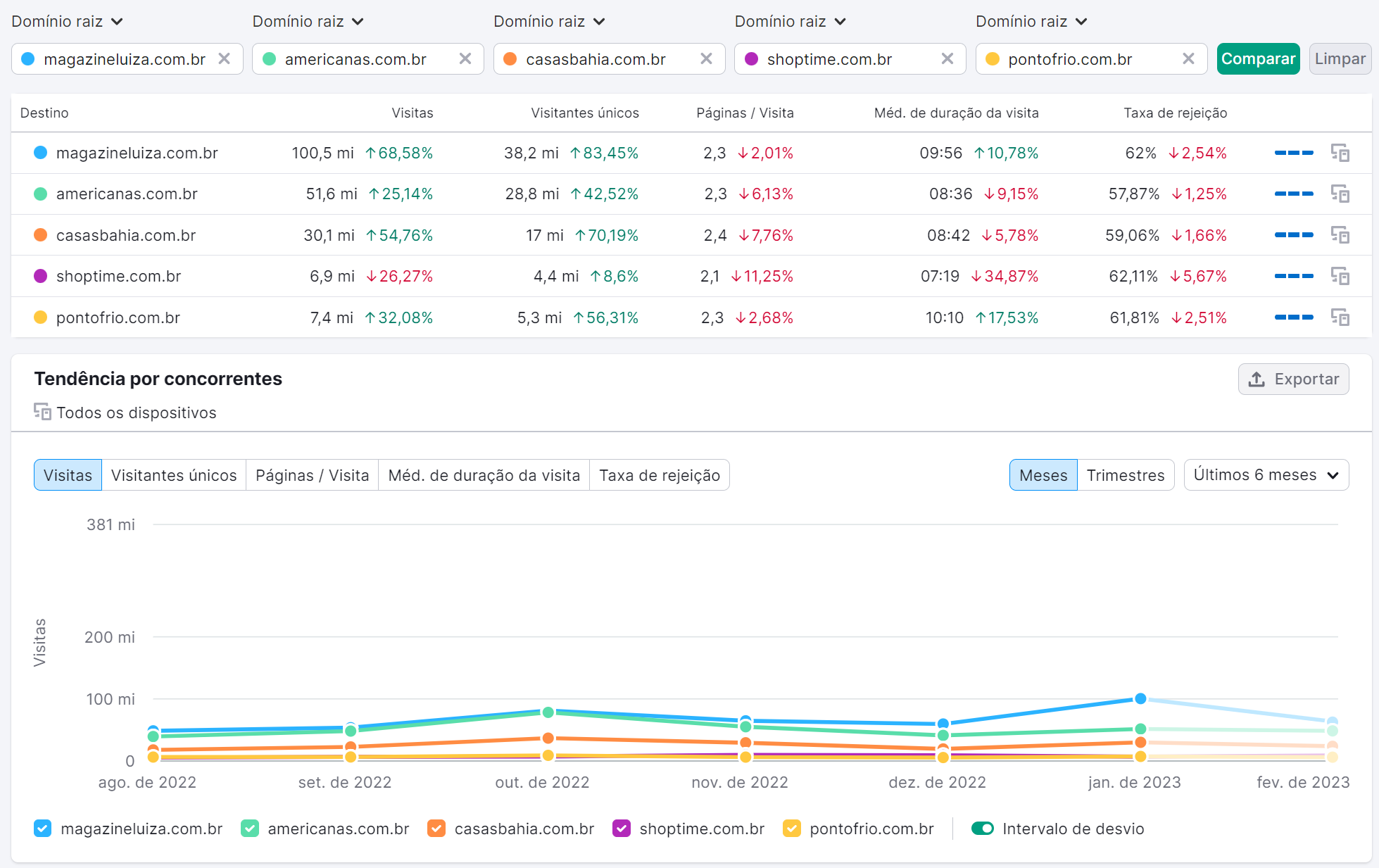Image resolution: width=1379 pixels, height=868 pixels.
Task: Expand Domínio raiz dropdown above pontofrio.com.br
Action: tap(1031, 22)
